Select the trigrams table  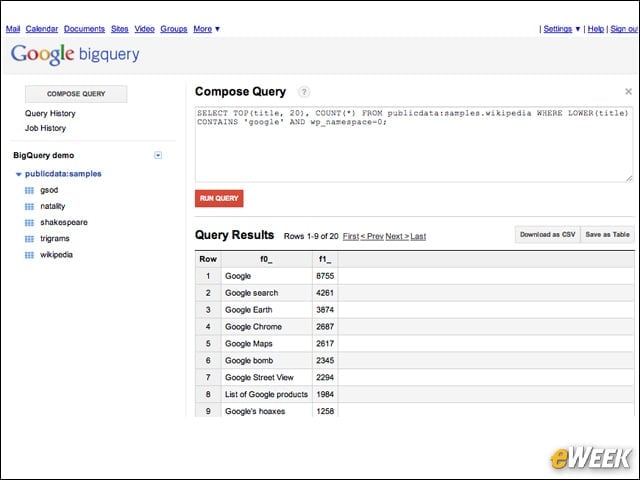coord(55,239)
